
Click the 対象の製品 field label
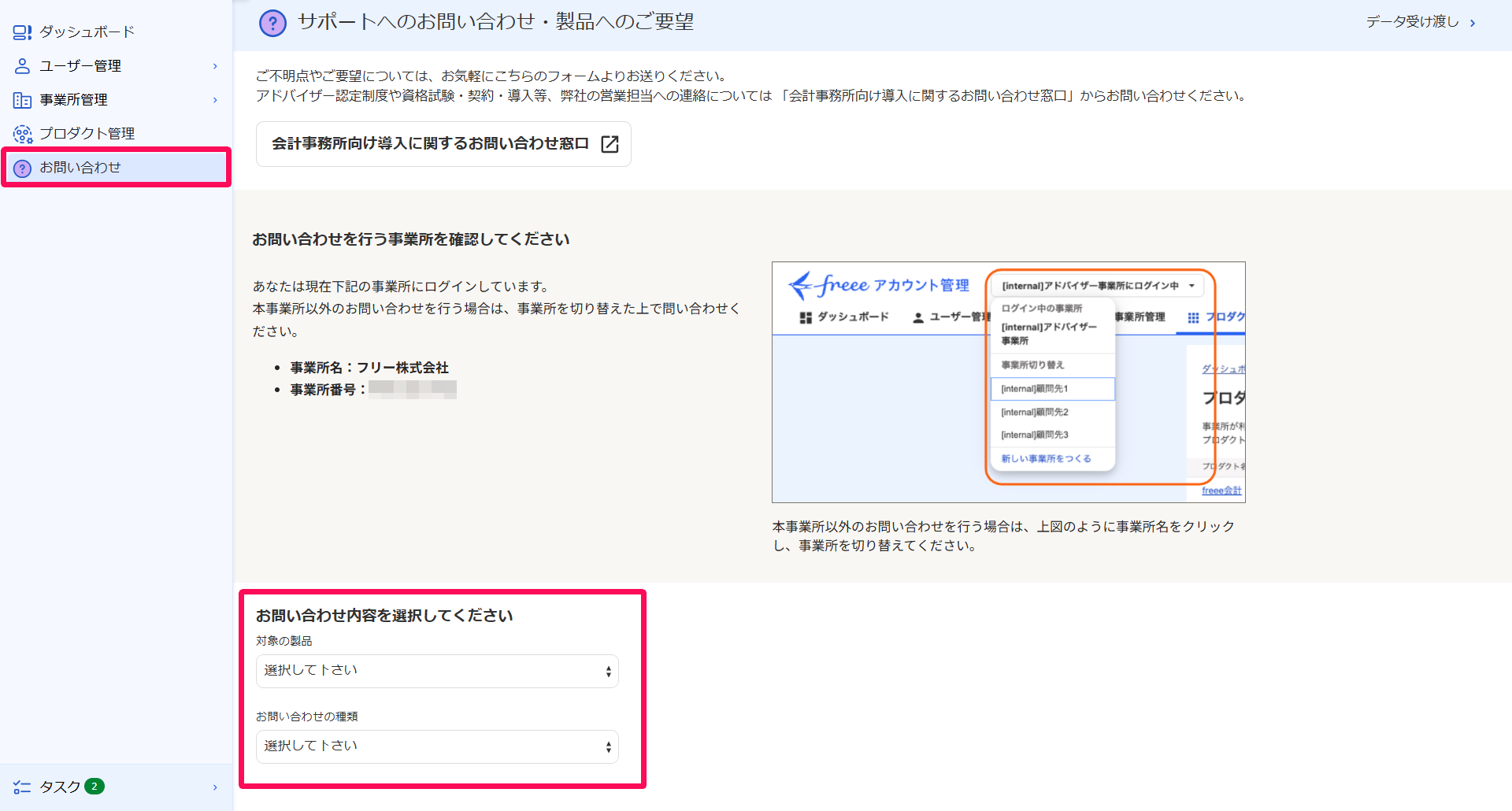click(284, 641)
